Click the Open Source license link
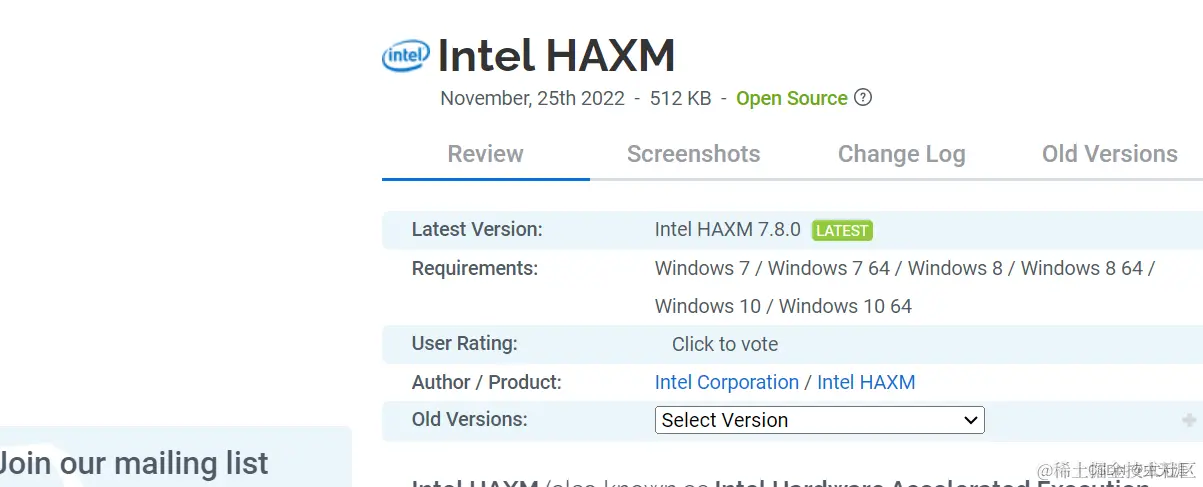Image resolution: width=1203 pixels, height=487 pixels. tap(792, 98)
